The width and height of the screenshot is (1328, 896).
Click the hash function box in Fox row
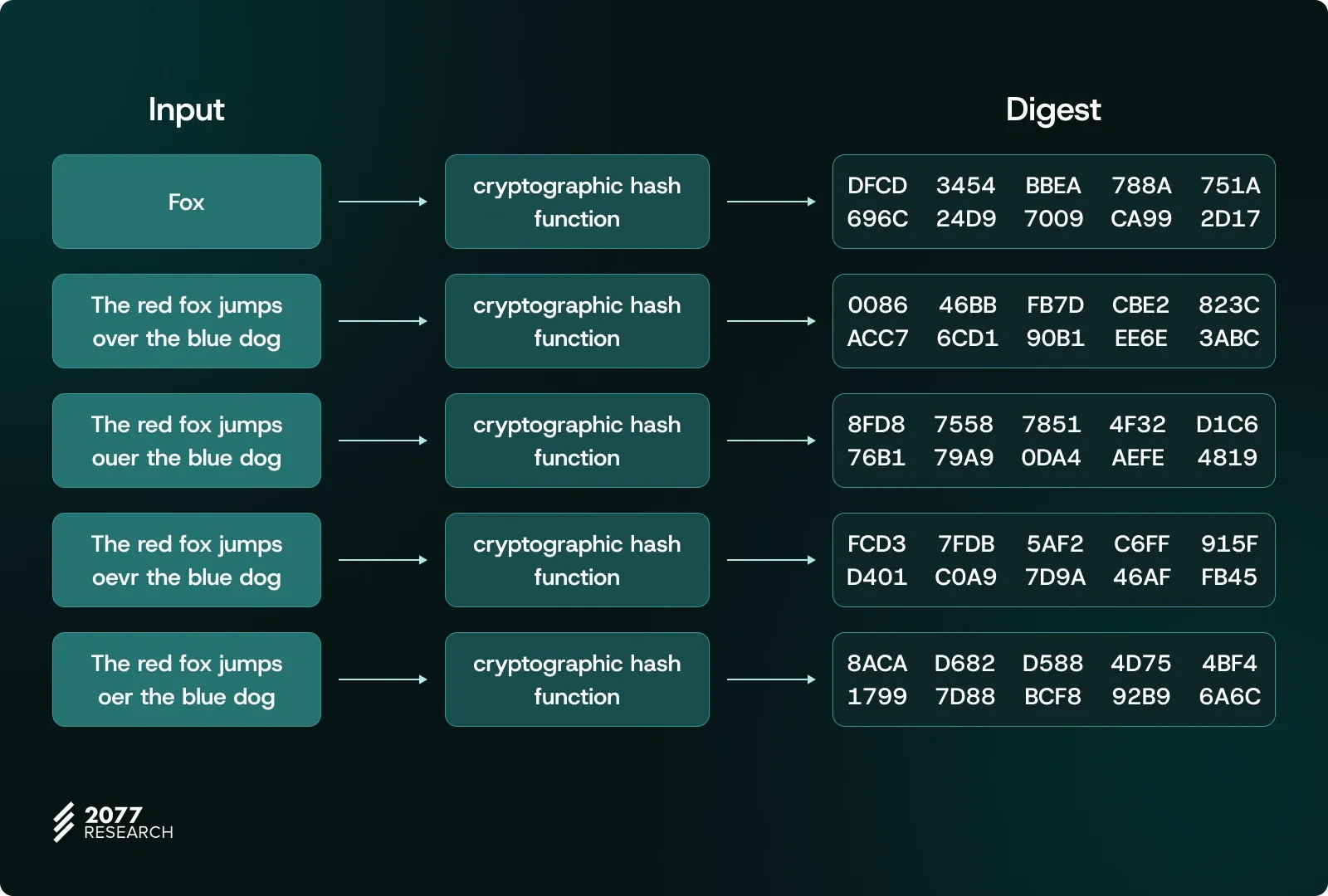coord(577,202)
